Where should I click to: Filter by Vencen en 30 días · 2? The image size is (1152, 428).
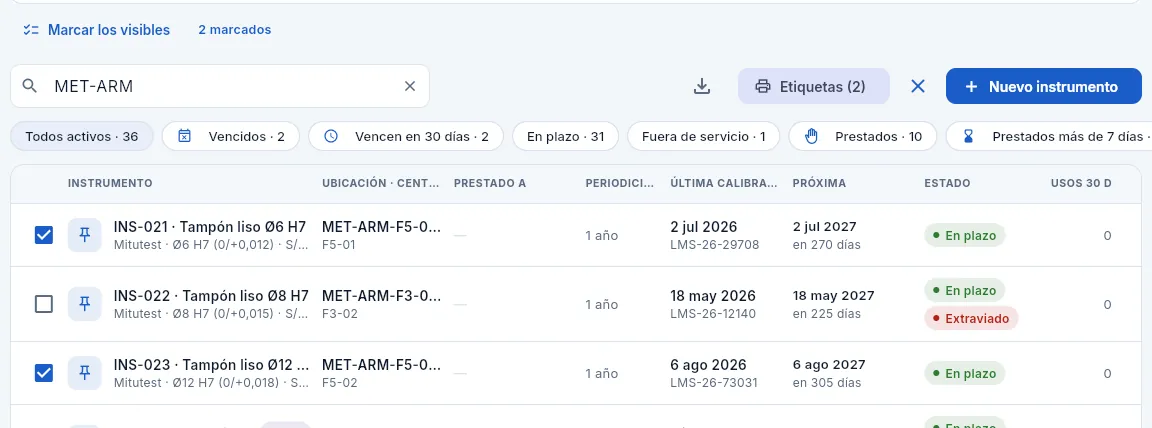(406, 137)
